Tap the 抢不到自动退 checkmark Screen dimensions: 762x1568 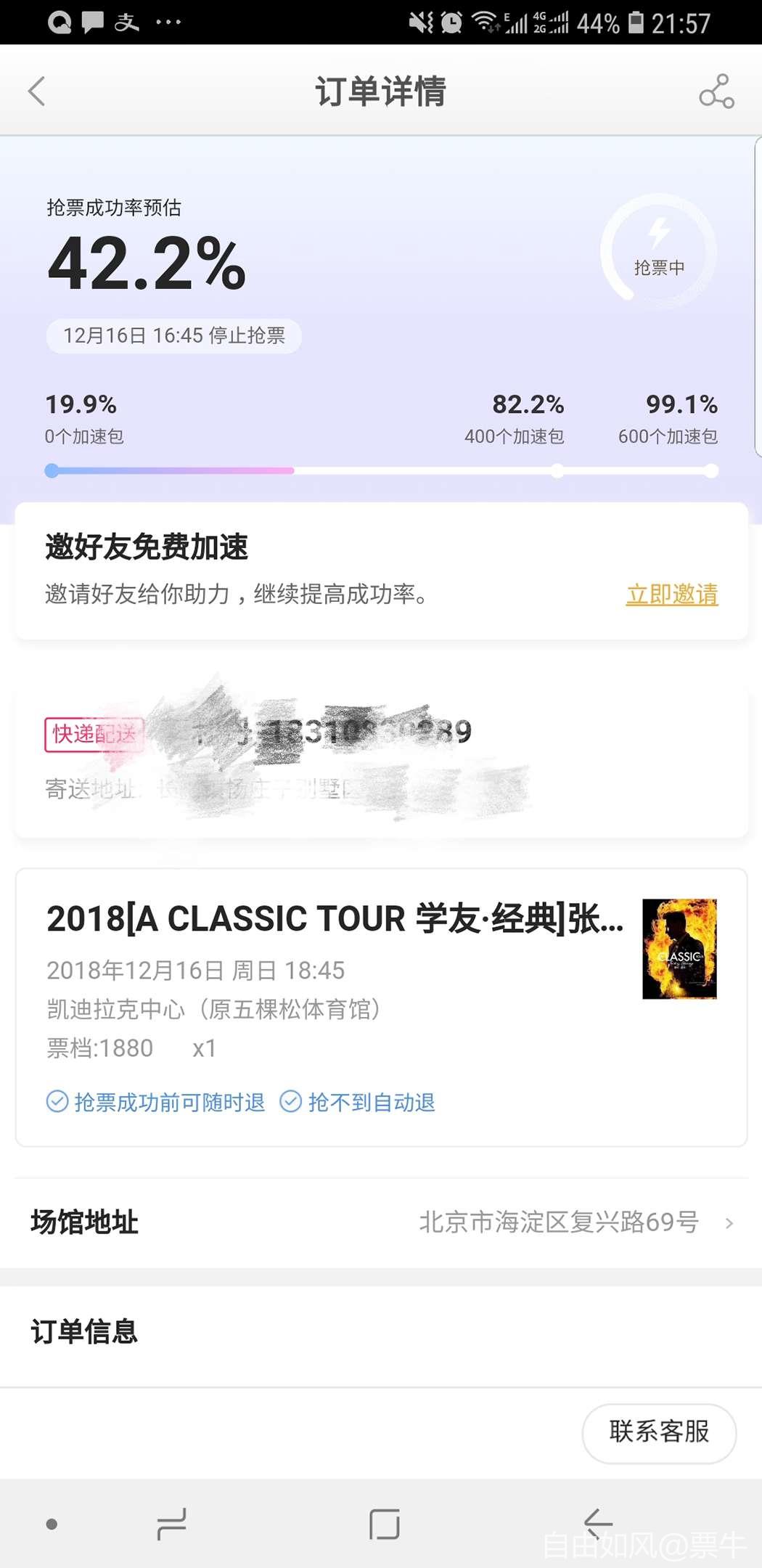pos(290,1102)
